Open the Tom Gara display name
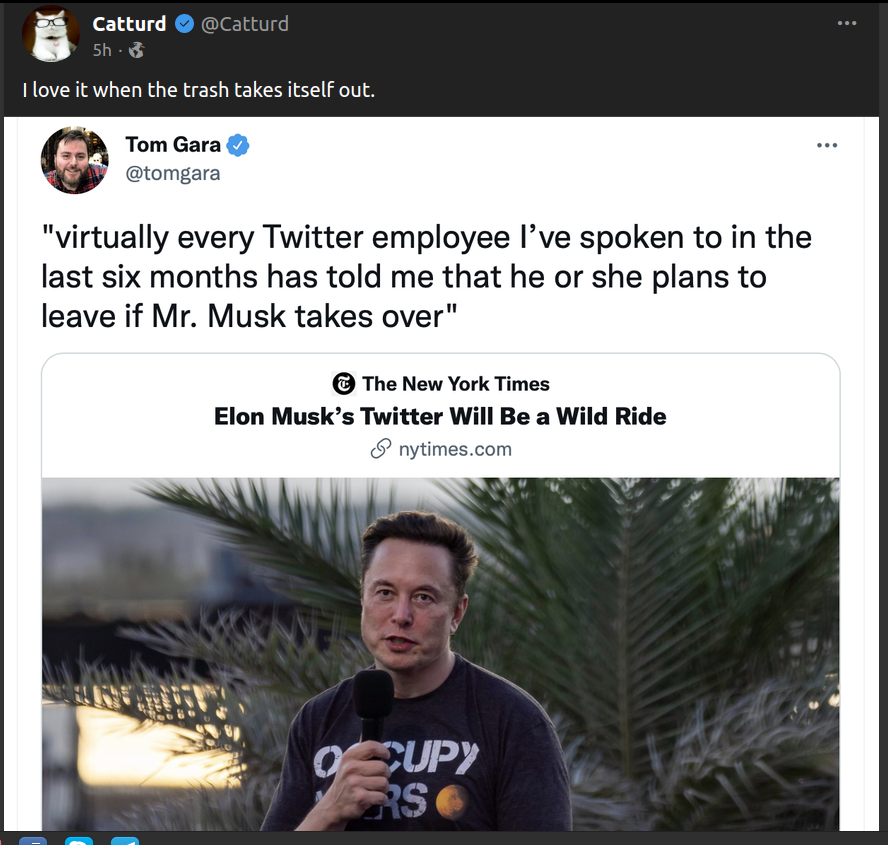888x845 pixels. pyautogui.click(x=173, y=145)
